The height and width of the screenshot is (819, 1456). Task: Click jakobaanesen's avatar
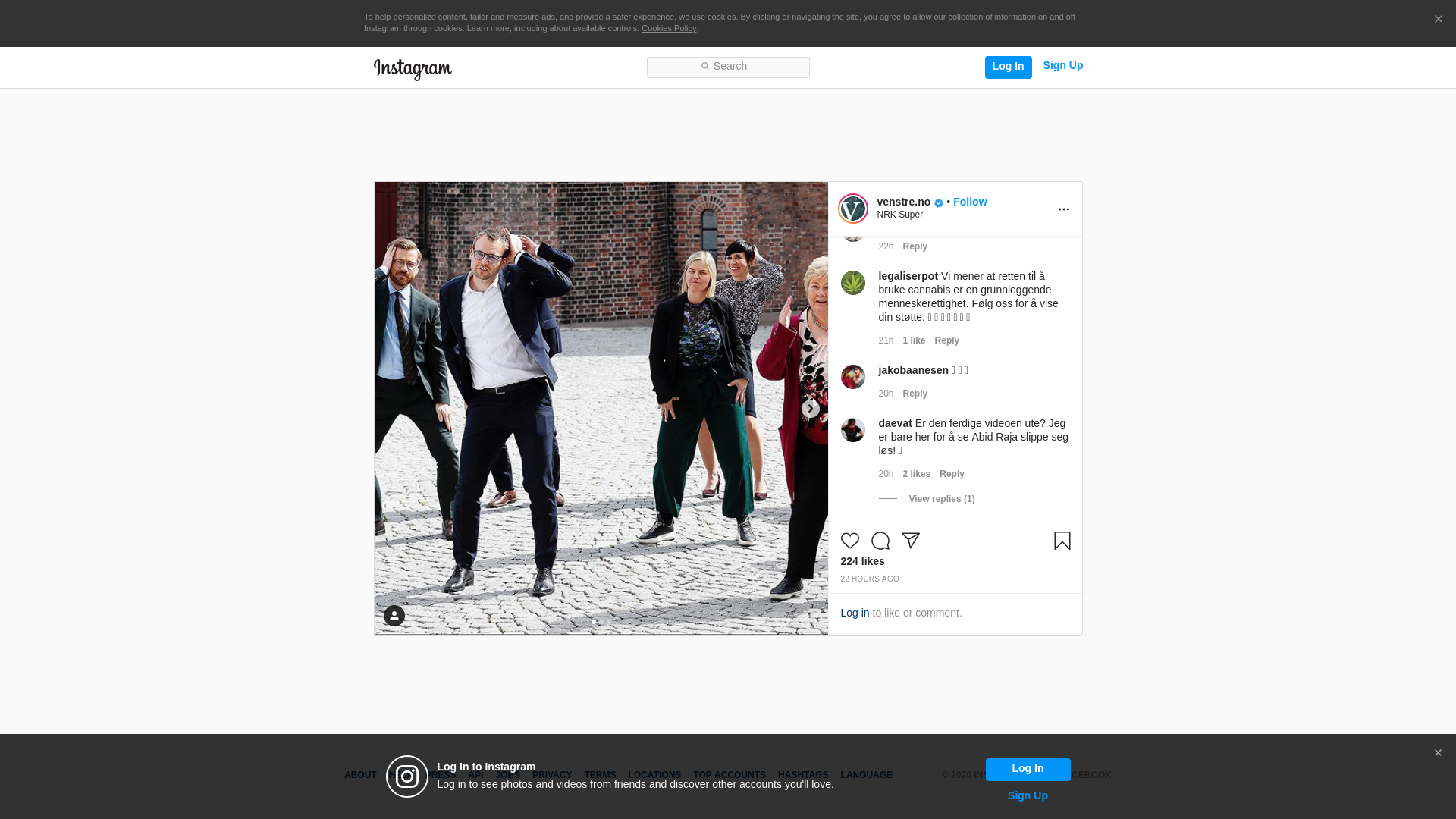[852, 377]
